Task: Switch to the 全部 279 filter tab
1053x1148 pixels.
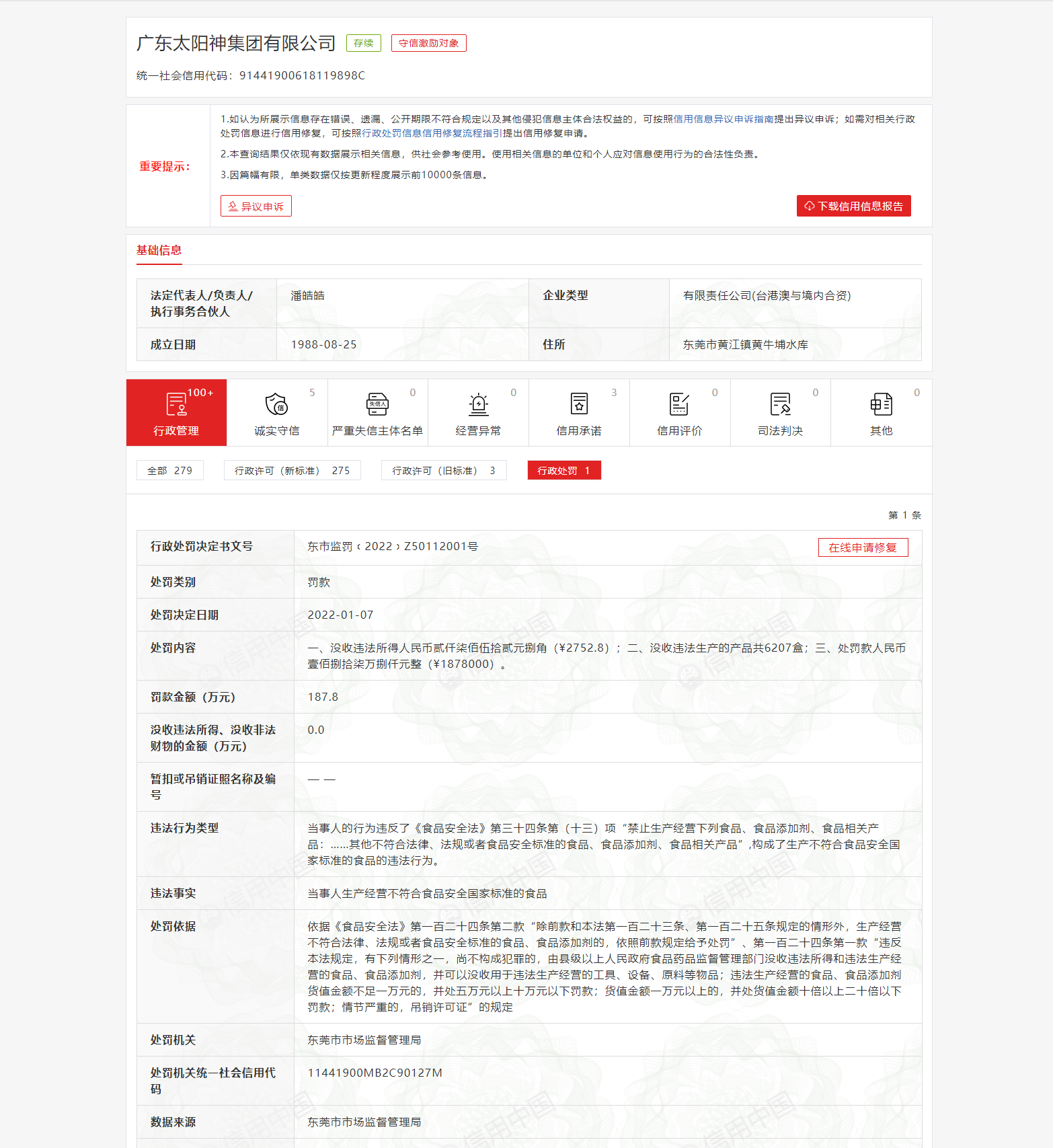Action: click(x=170, y=470)
